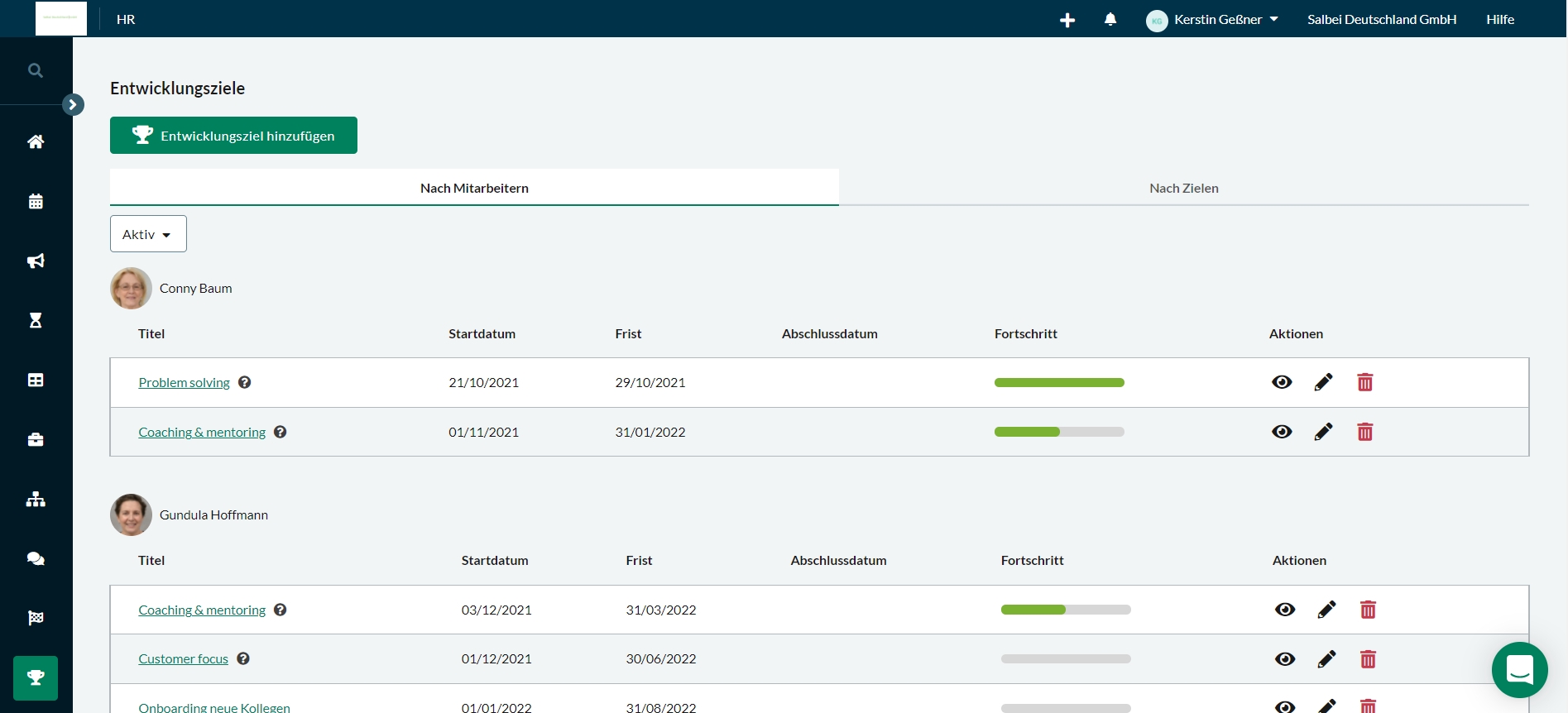Open the Problem solving goal link
Viewport: 1568px width, 713px height.
click(184, 382)
